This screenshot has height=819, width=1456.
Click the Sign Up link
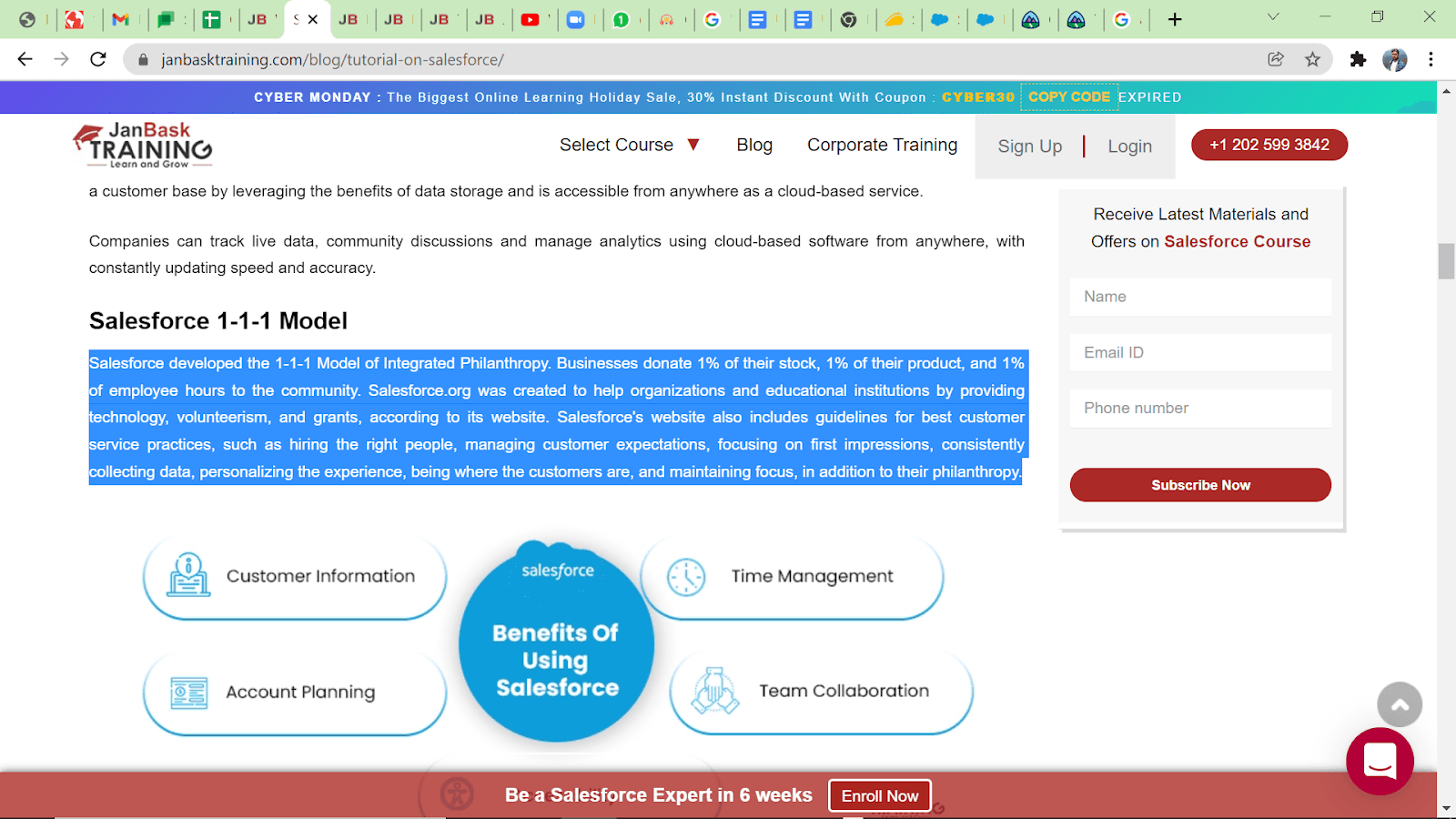coord(1029,147)
